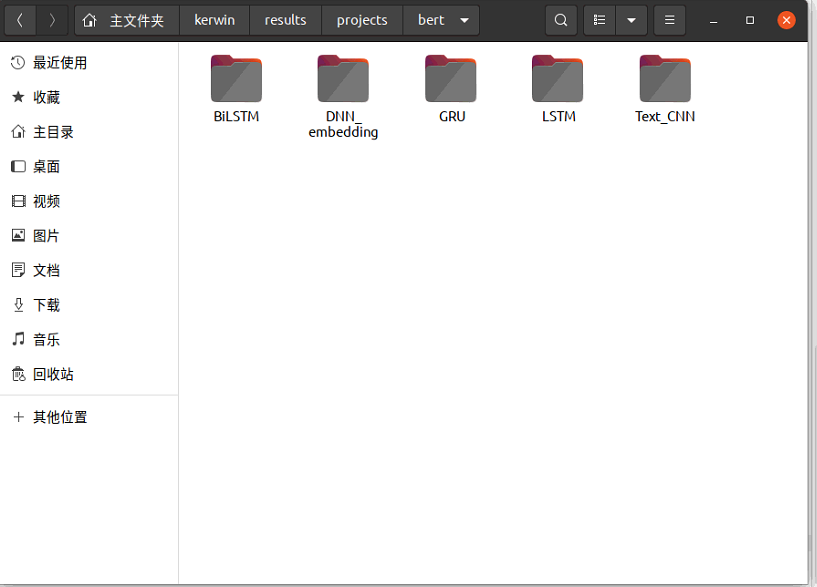
Task: Open the DNN_embedding folder icon
Action: (343, 79)
